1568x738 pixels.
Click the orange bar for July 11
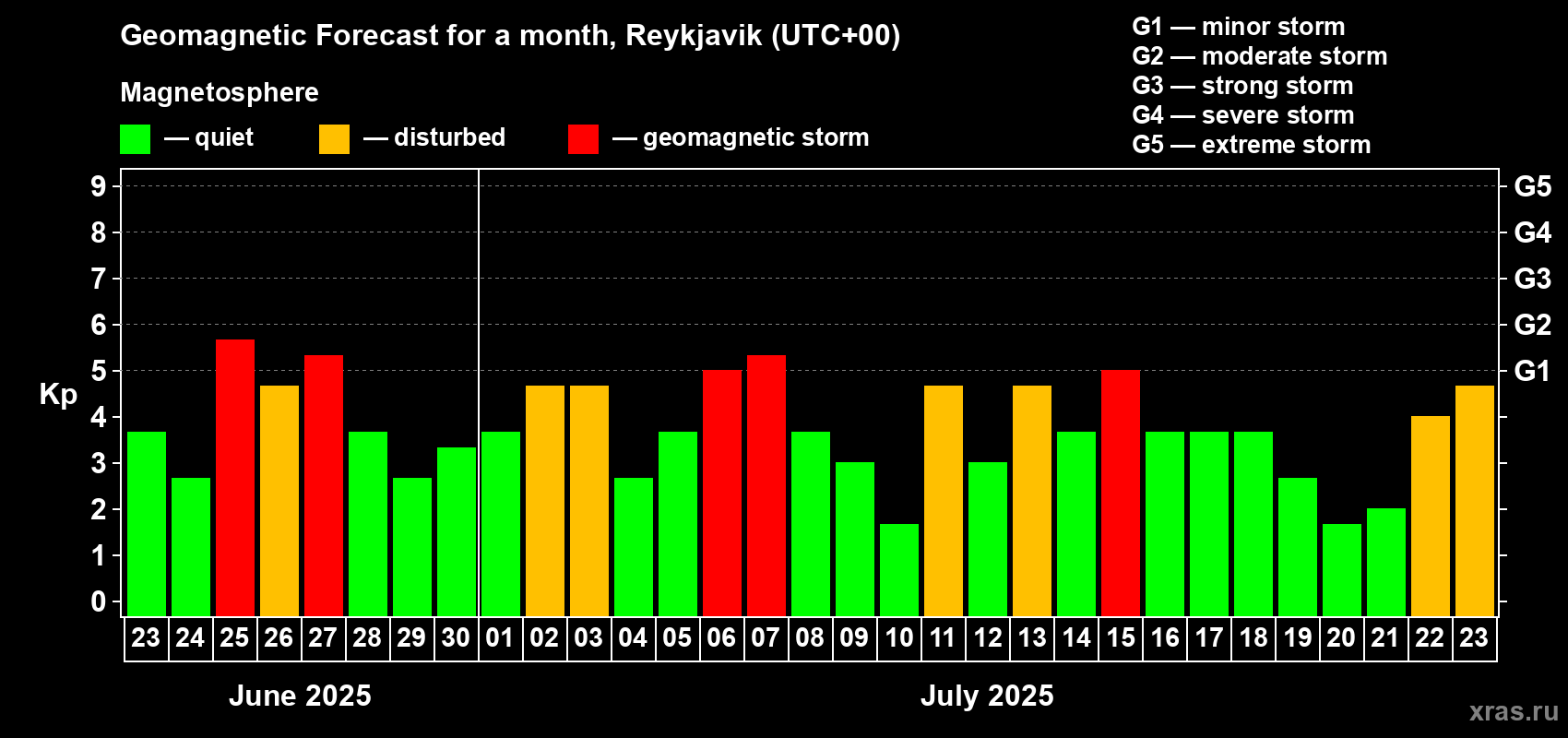coord(944,501)
